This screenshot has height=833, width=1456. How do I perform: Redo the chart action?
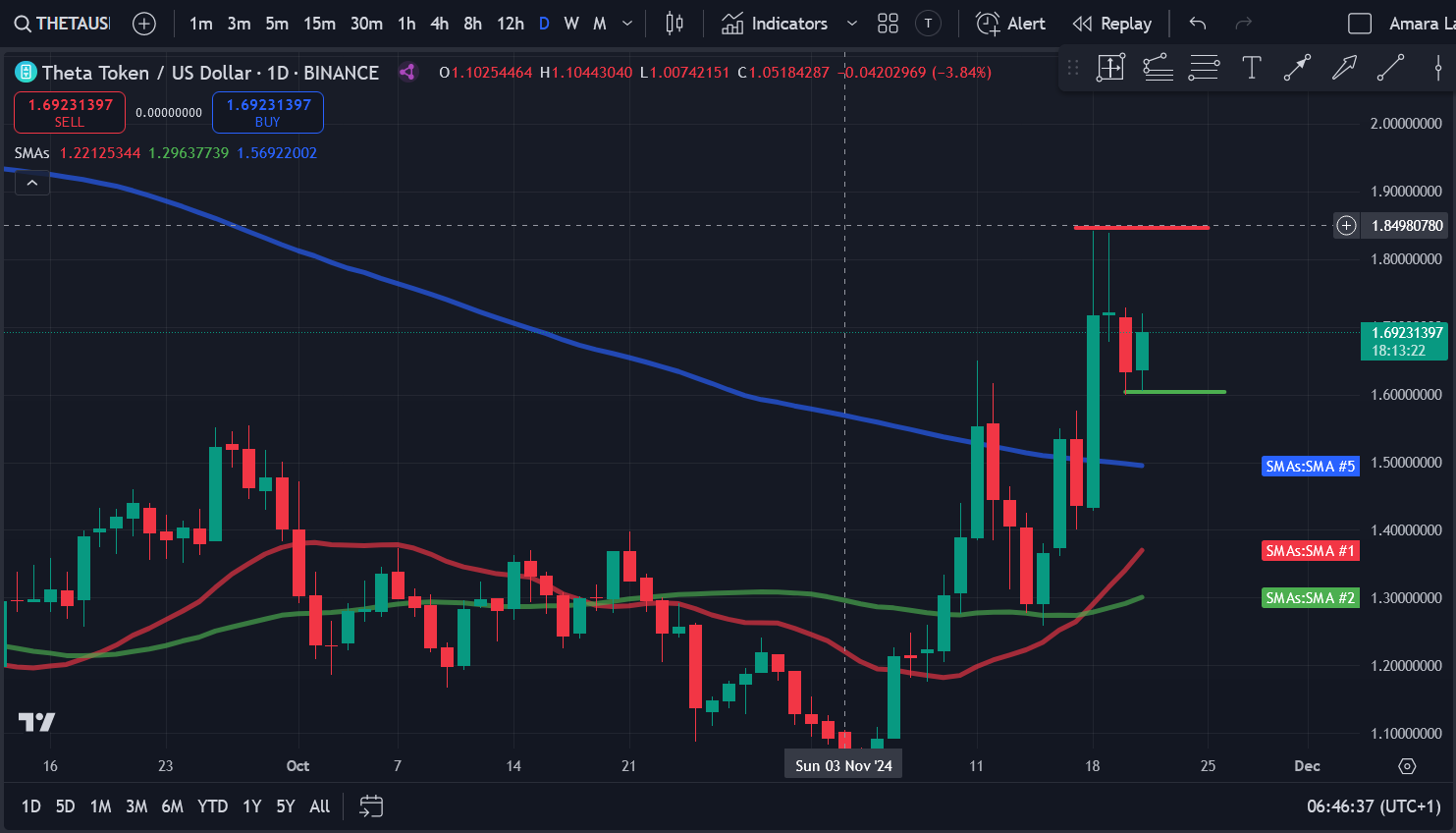click(1244, 24)
